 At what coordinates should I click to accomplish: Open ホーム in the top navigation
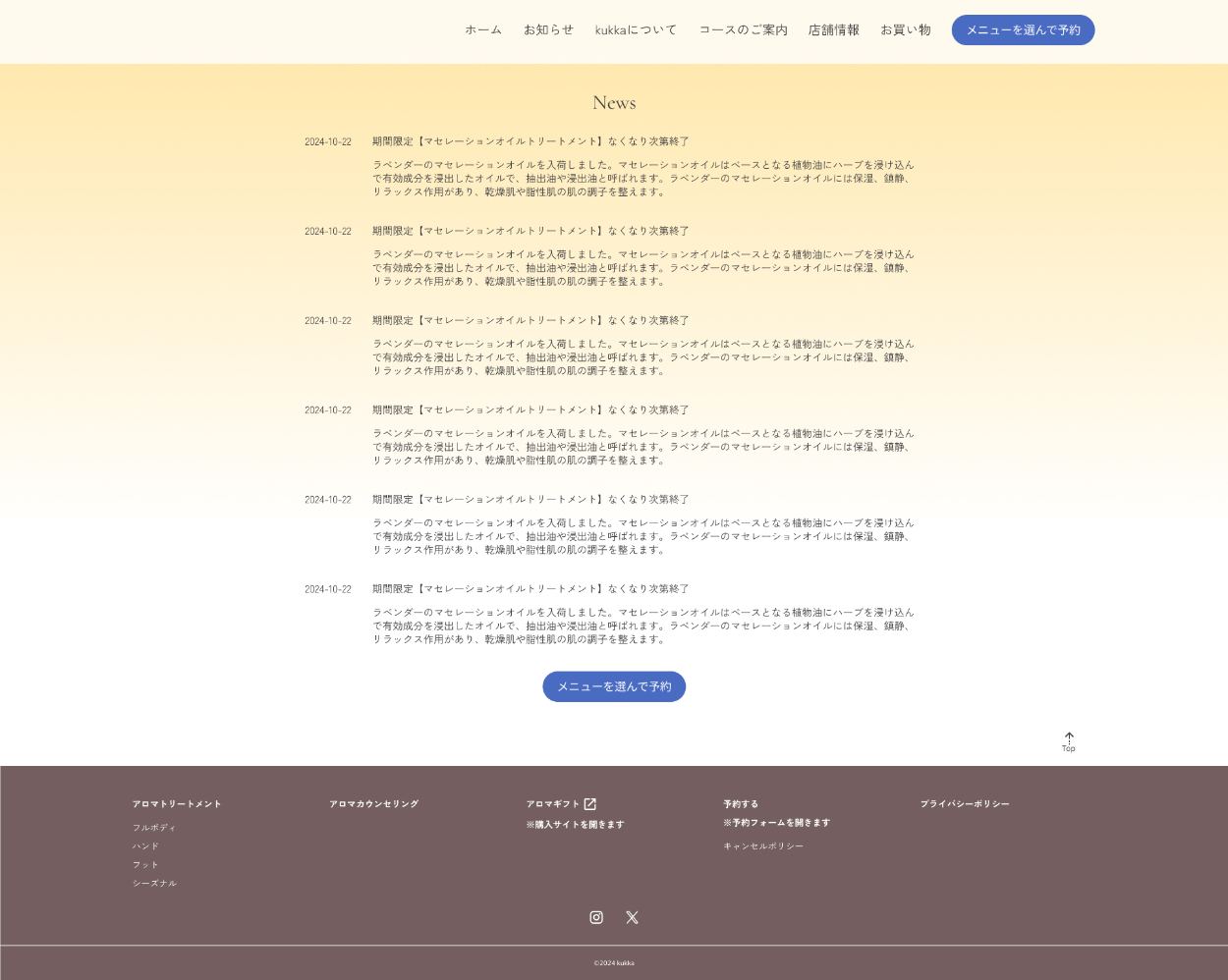(x=483, y=30)
